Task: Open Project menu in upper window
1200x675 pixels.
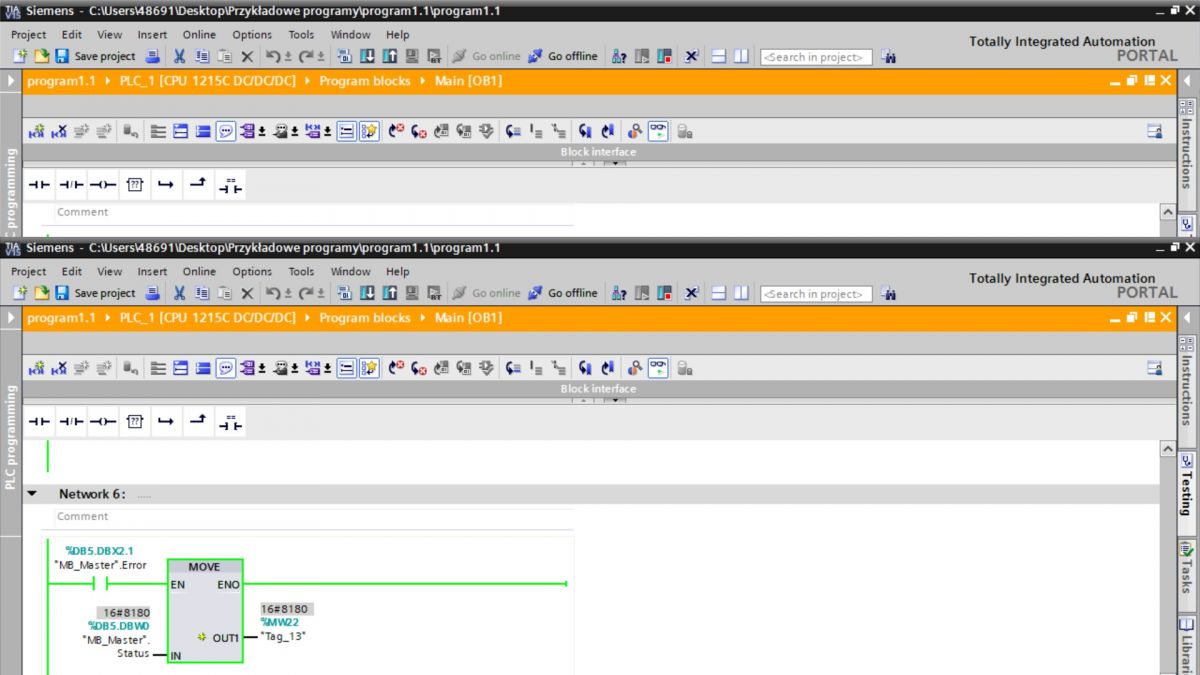Action: [x=28, y=34]
